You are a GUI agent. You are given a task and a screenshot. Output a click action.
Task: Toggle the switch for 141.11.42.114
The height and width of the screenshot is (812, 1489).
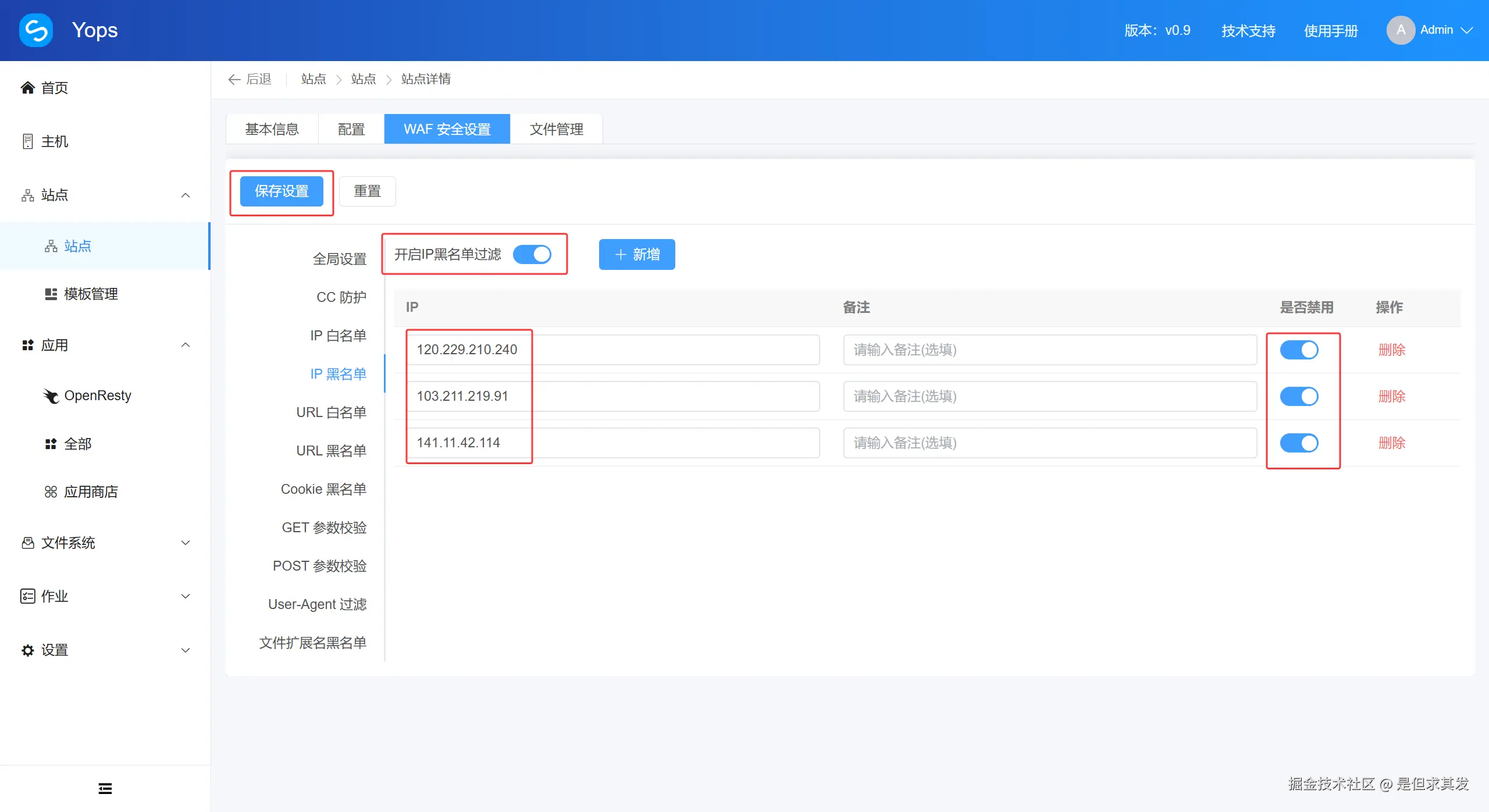[x=1299, y=443]
